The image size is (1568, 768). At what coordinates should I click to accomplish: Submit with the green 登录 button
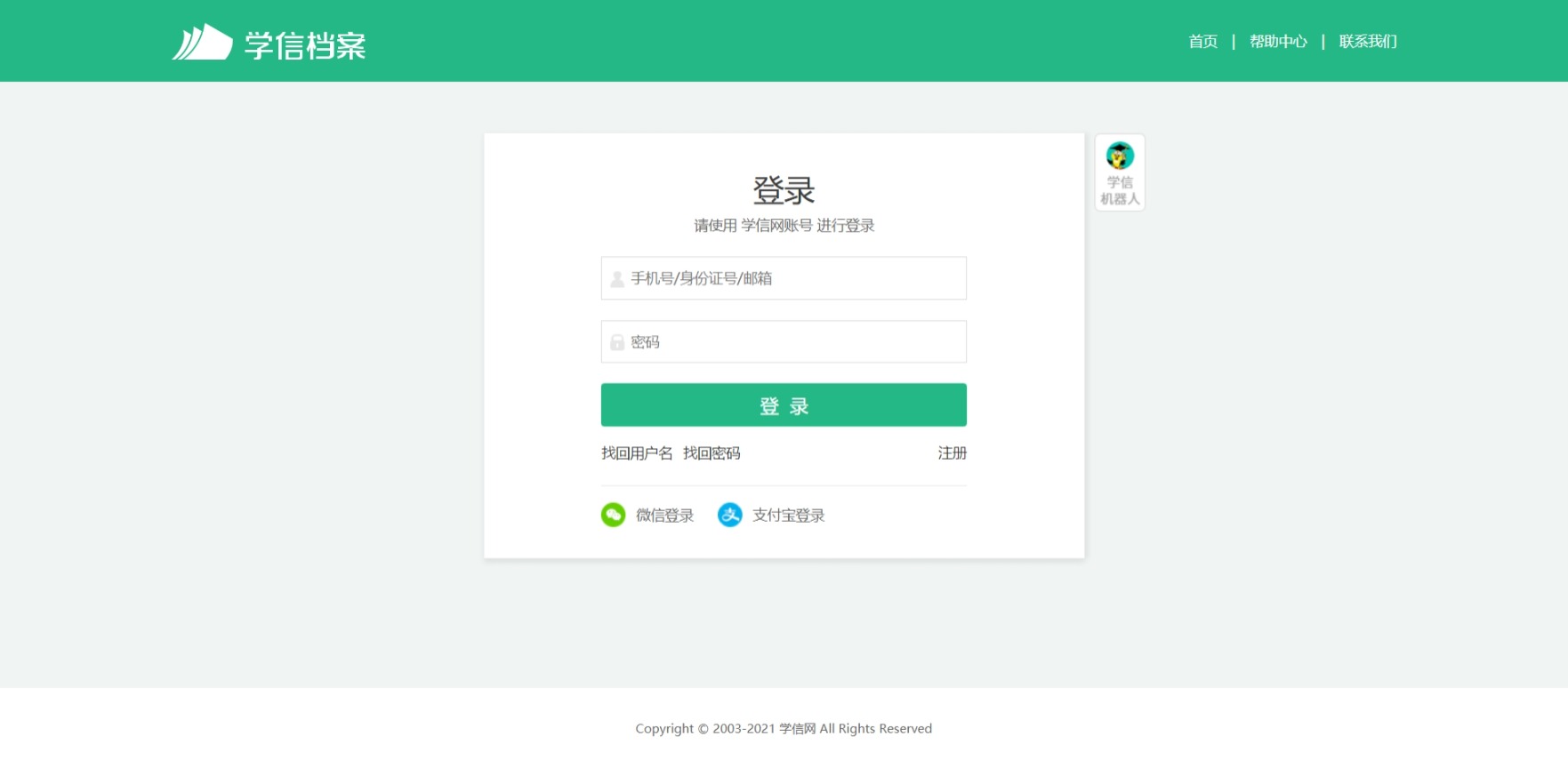click(784, 405)
